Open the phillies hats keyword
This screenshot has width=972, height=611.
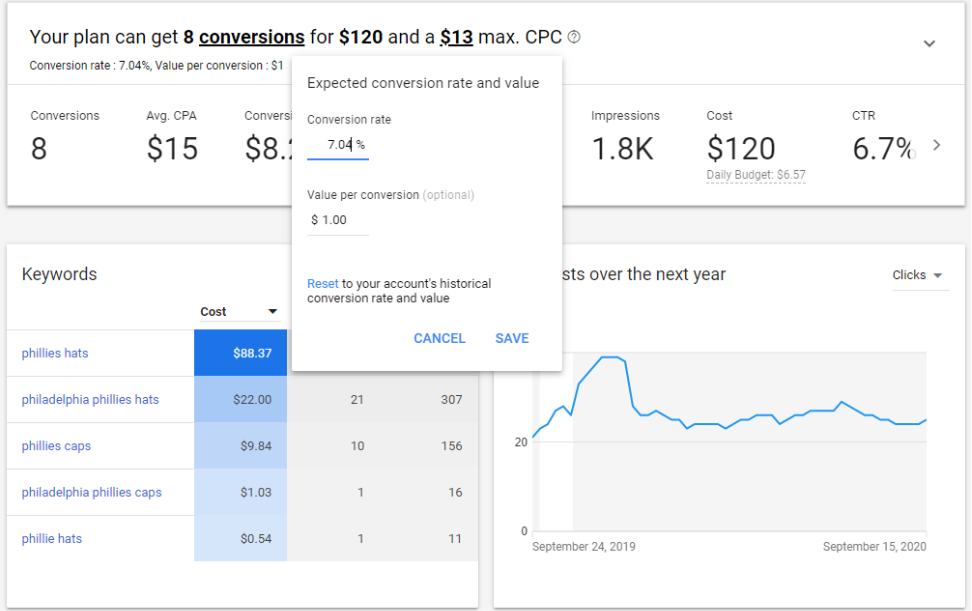[55, 353]
